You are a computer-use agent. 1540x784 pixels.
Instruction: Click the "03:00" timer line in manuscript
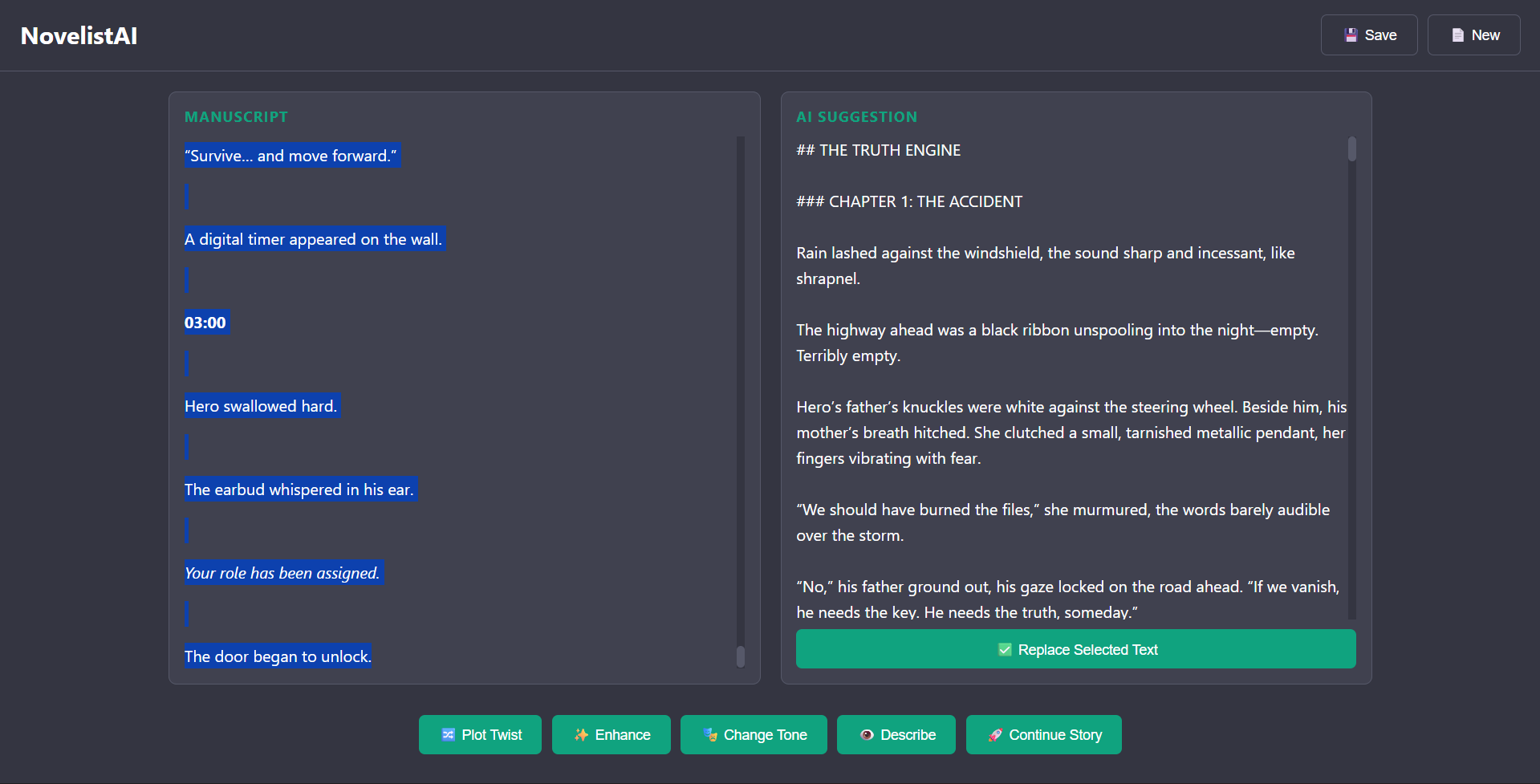tap(205, 323)
